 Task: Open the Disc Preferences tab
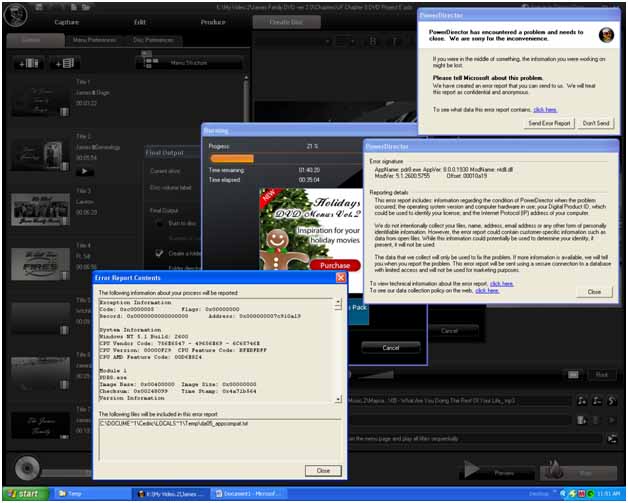[154, 40]
